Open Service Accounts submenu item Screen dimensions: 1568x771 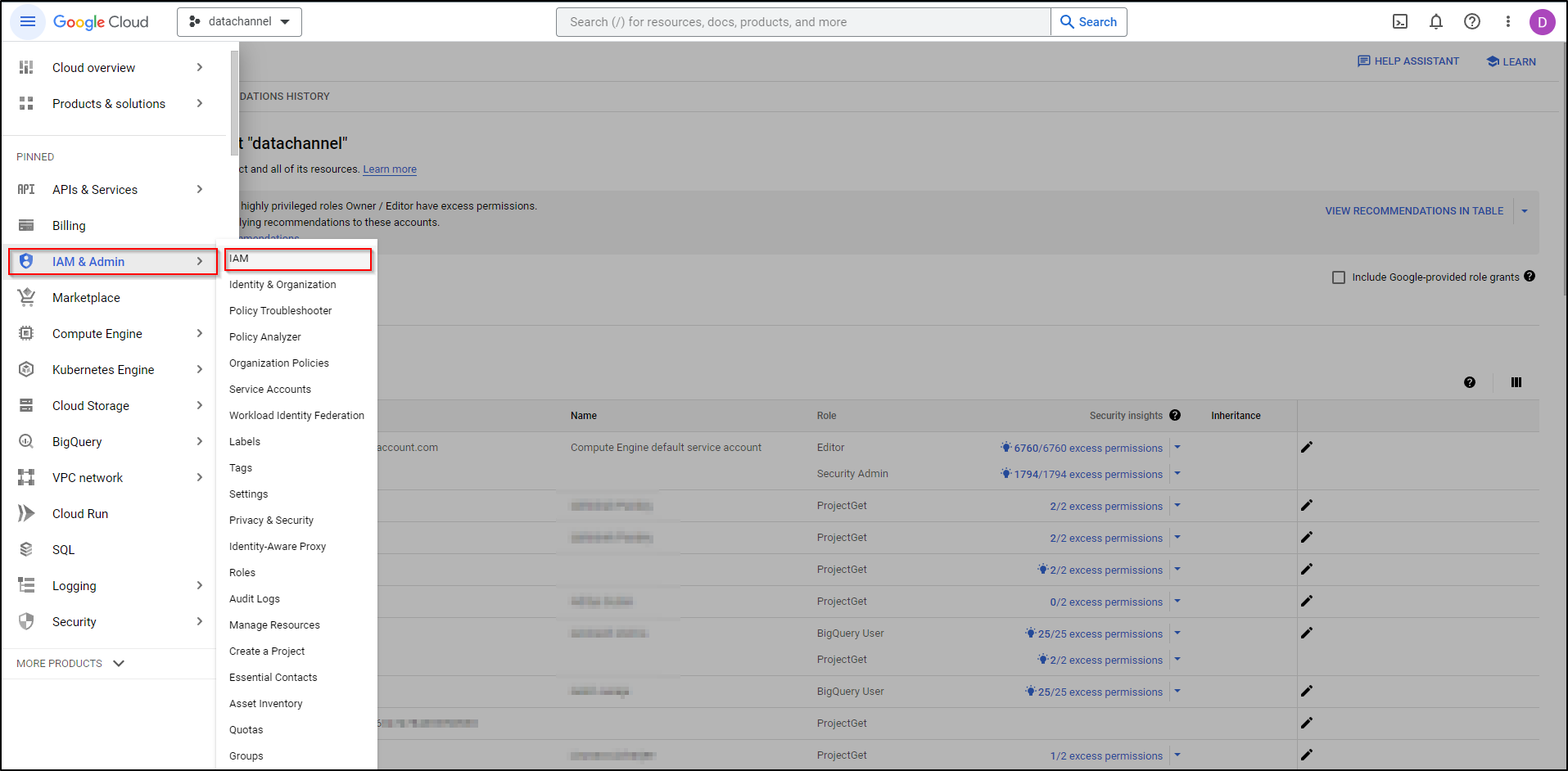(270, 390)
